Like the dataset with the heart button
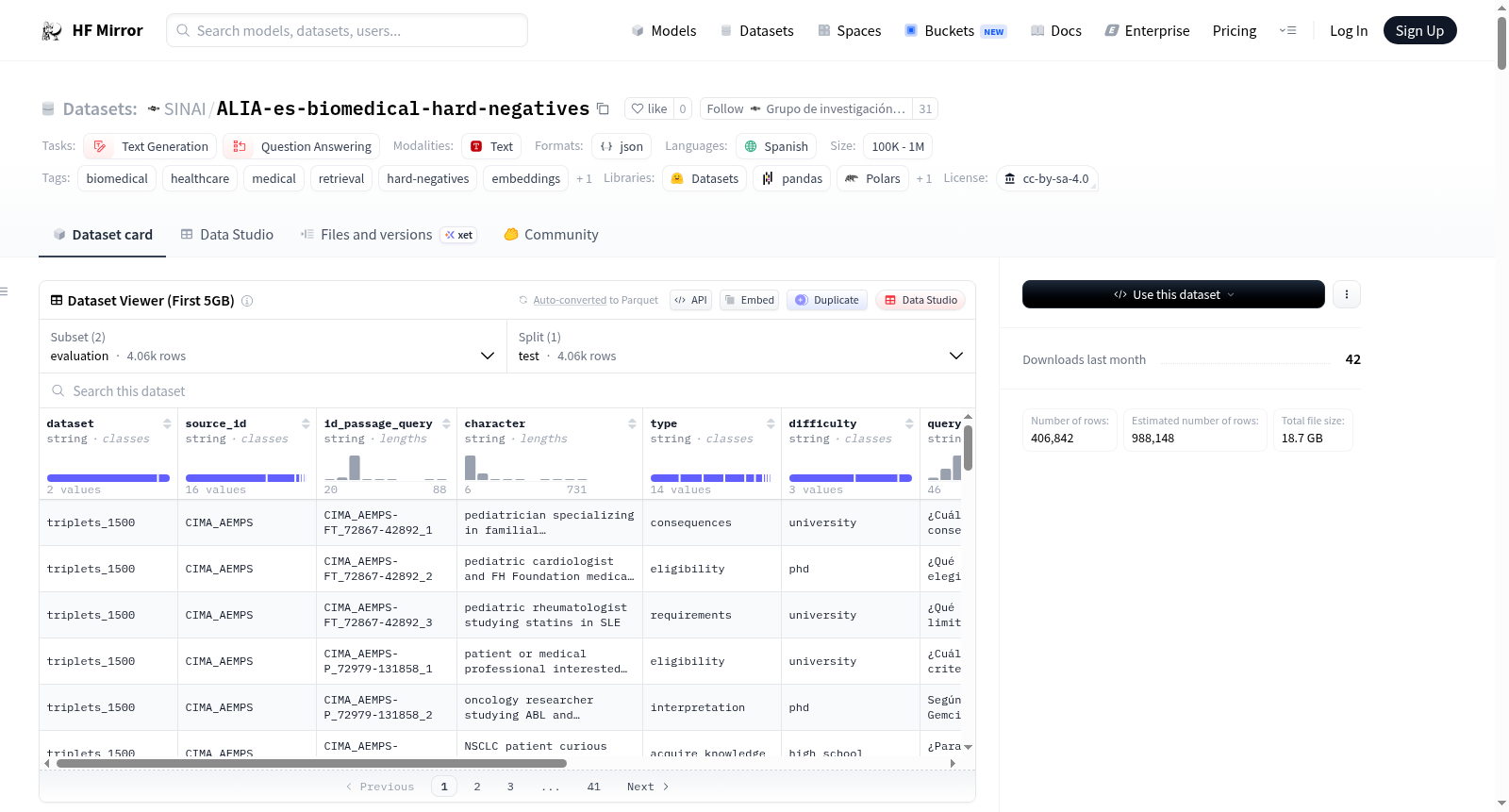This screenshot has height=812, width=1509. point(649,108)
